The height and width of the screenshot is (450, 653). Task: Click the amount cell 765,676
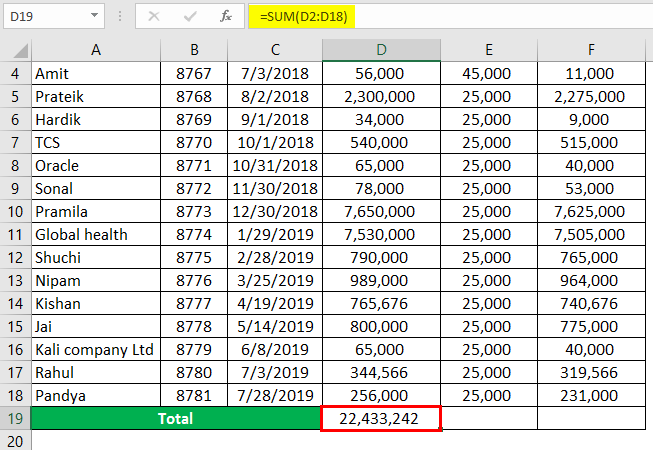click(x=381, y=303)
